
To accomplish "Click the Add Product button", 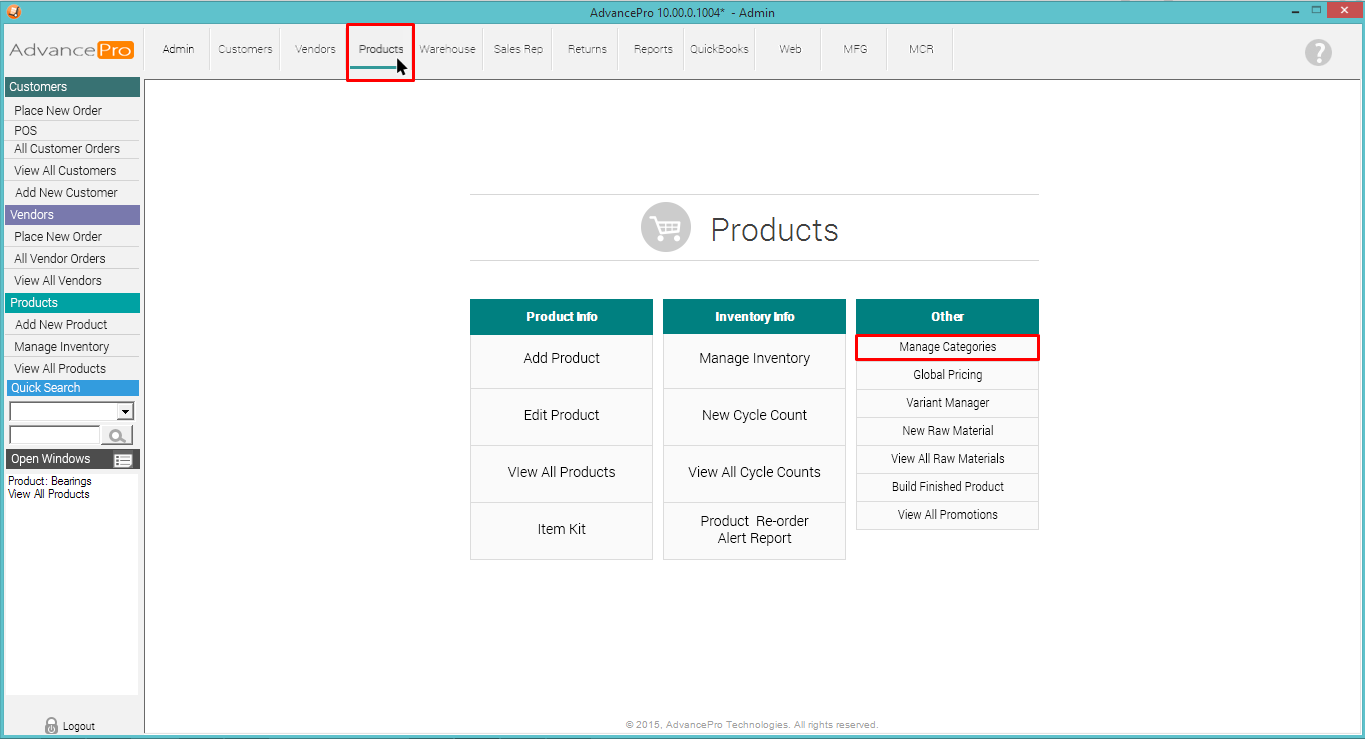I will click(561, 358).
